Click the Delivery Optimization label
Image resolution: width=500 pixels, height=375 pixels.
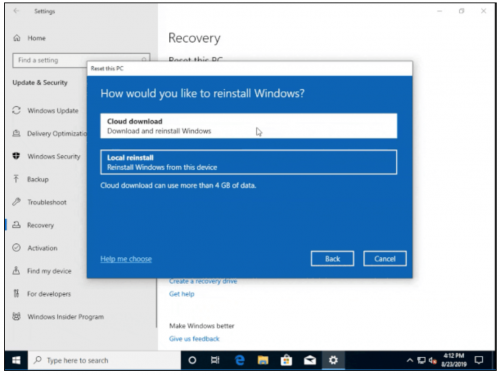(x=57, y=134)
